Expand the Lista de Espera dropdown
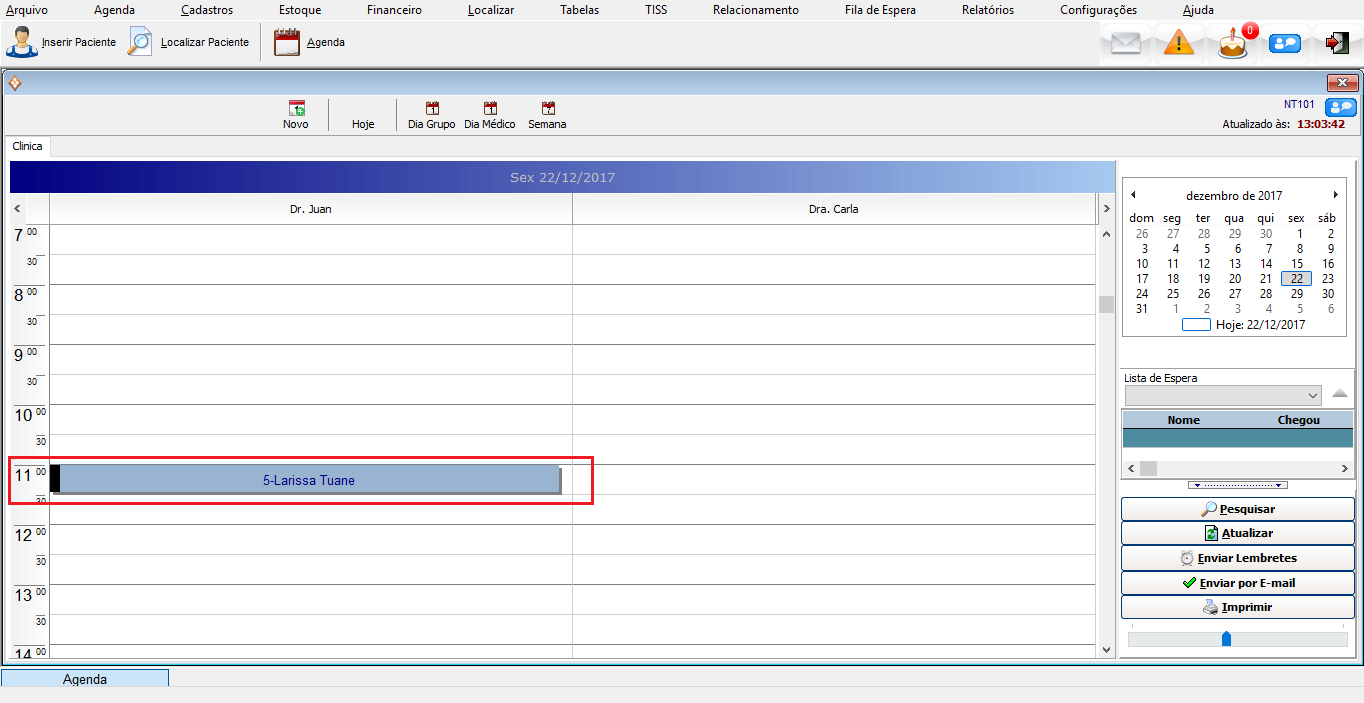Viewport: 1364px width, 703px height. click(x=1312, y=396)
